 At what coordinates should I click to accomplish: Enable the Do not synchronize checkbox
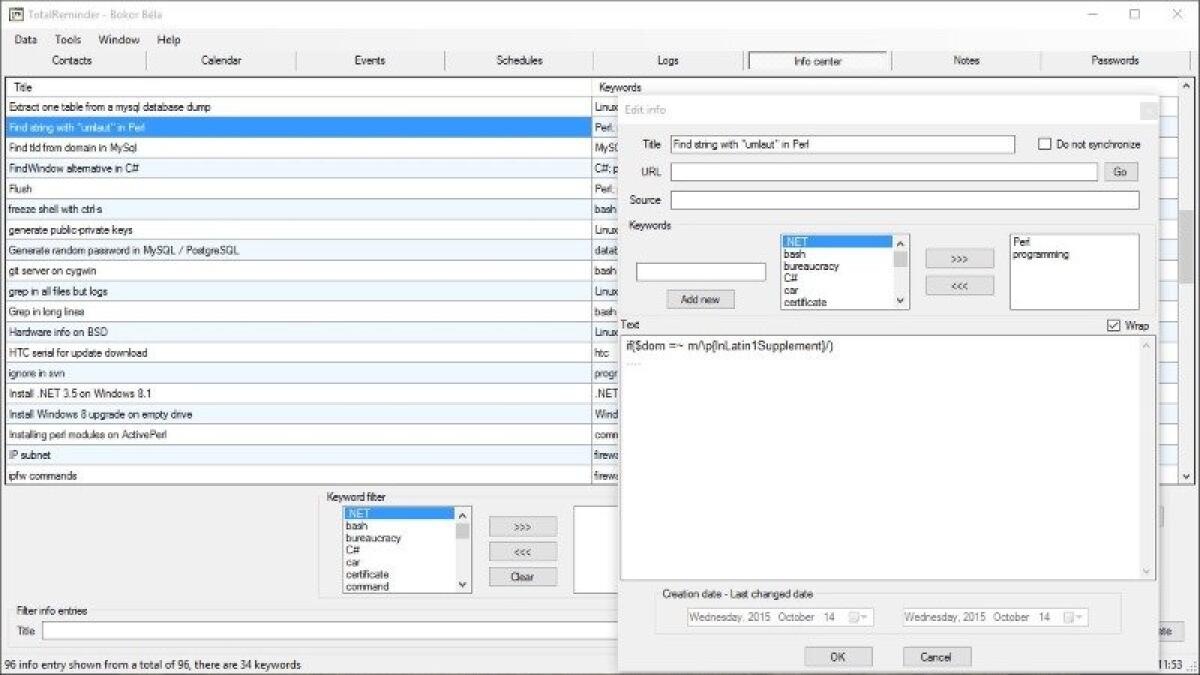[x=1045, y=143]
